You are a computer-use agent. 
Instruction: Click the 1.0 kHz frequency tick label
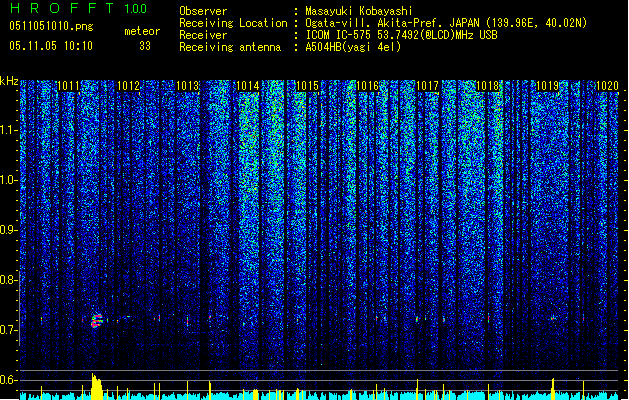click(7, 180)
